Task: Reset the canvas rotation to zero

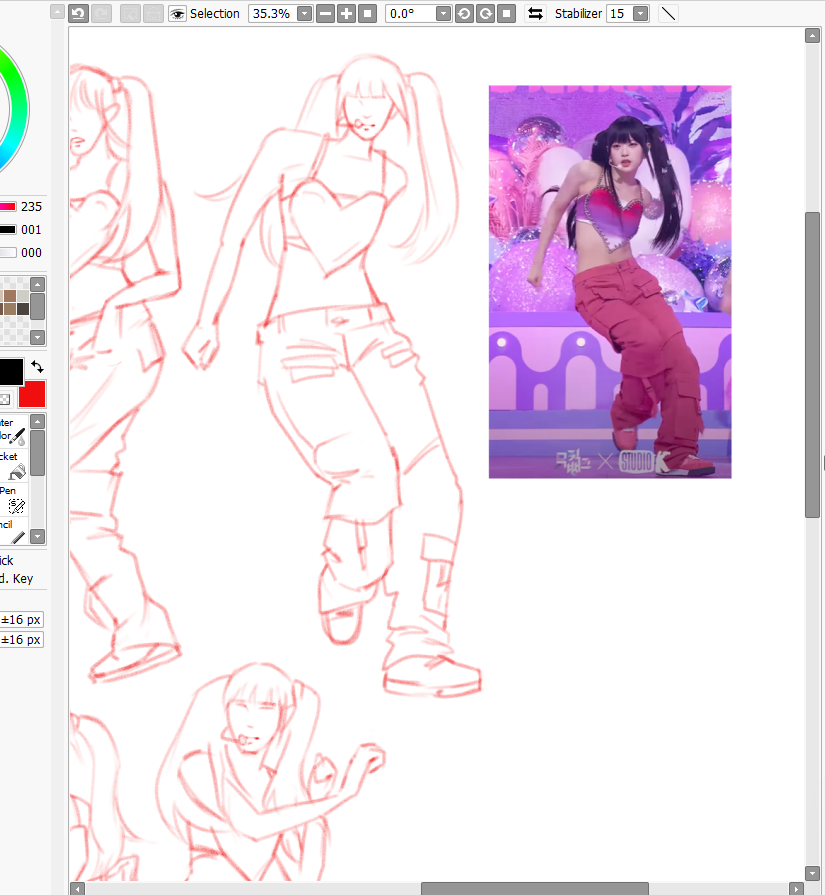Action: 508,13
